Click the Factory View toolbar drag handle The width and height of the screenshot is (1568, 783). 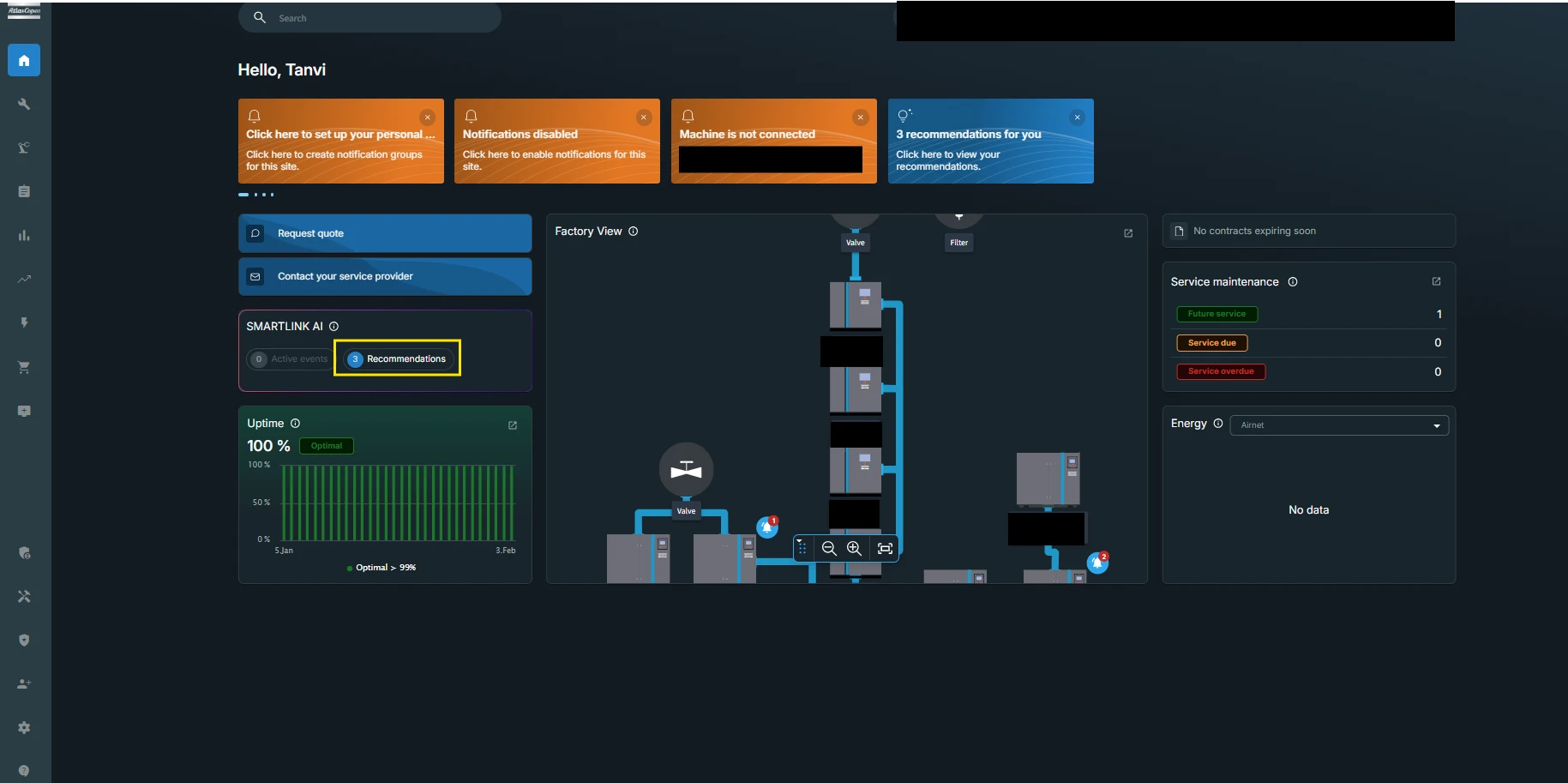(802, 548)
